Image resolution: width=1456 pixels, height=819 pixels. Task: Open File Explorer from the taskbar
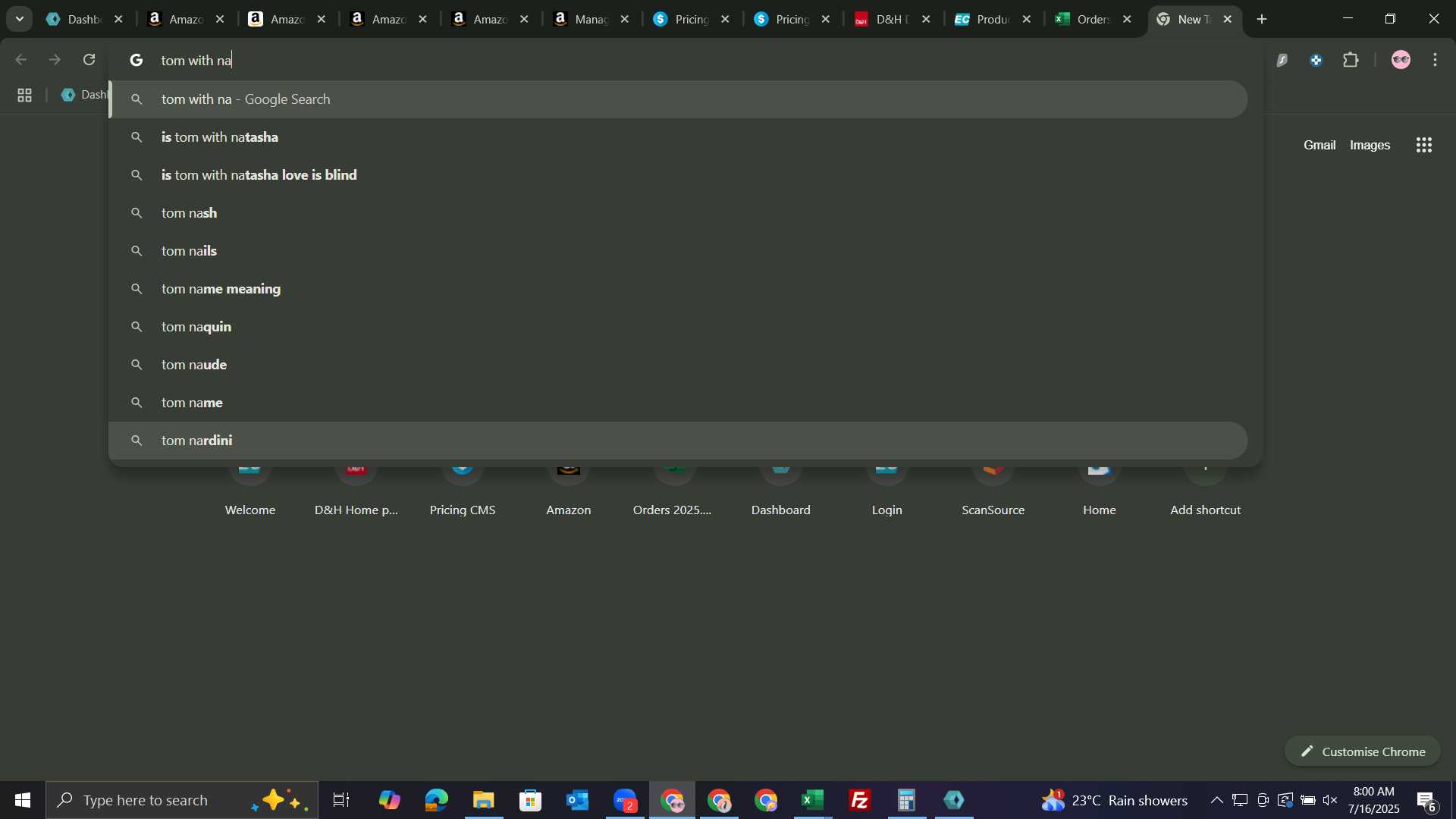[x=483, y=800]
